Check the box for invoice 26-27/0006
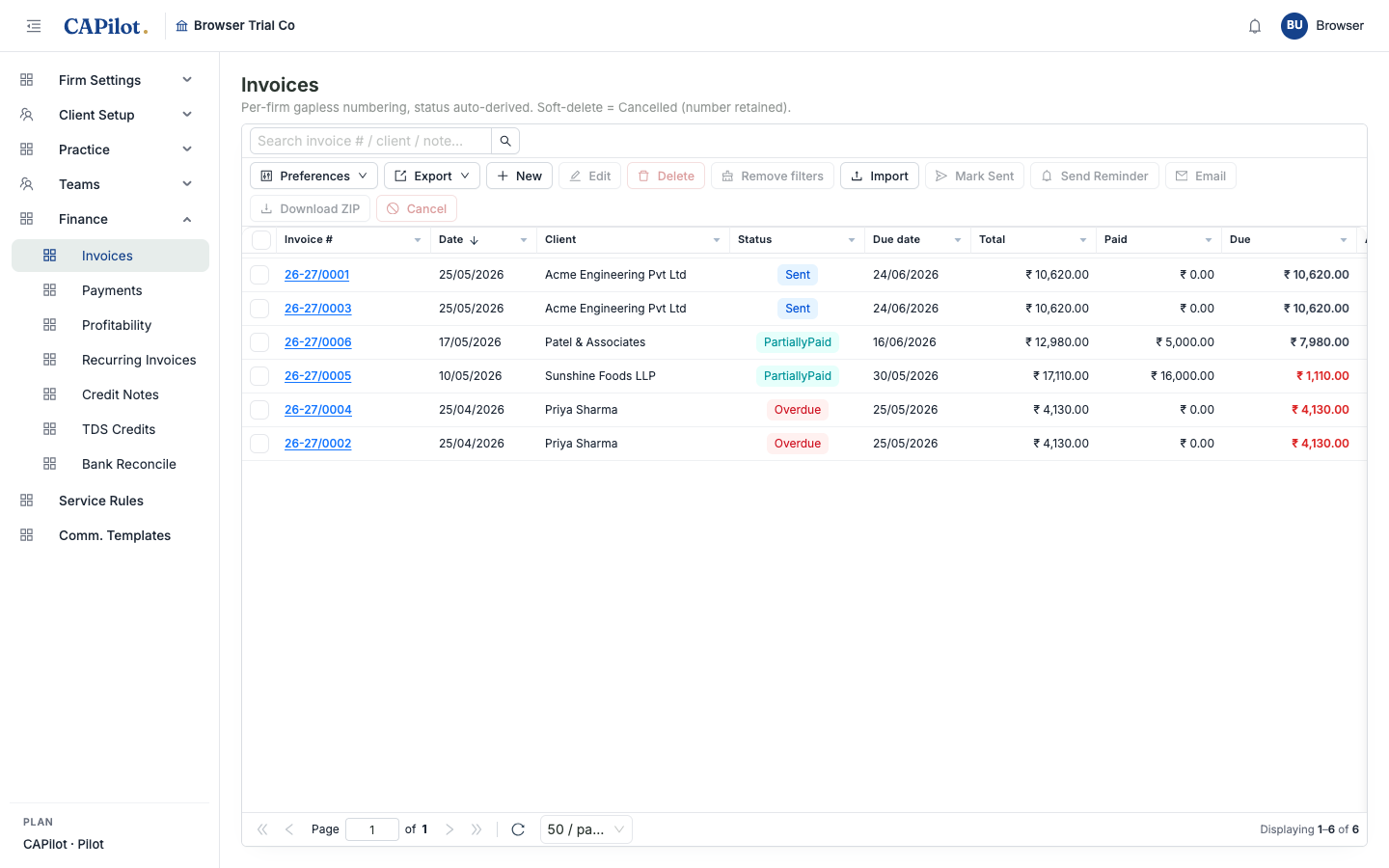The height and width of the screenshot is (868, 1389). (259, 342)
